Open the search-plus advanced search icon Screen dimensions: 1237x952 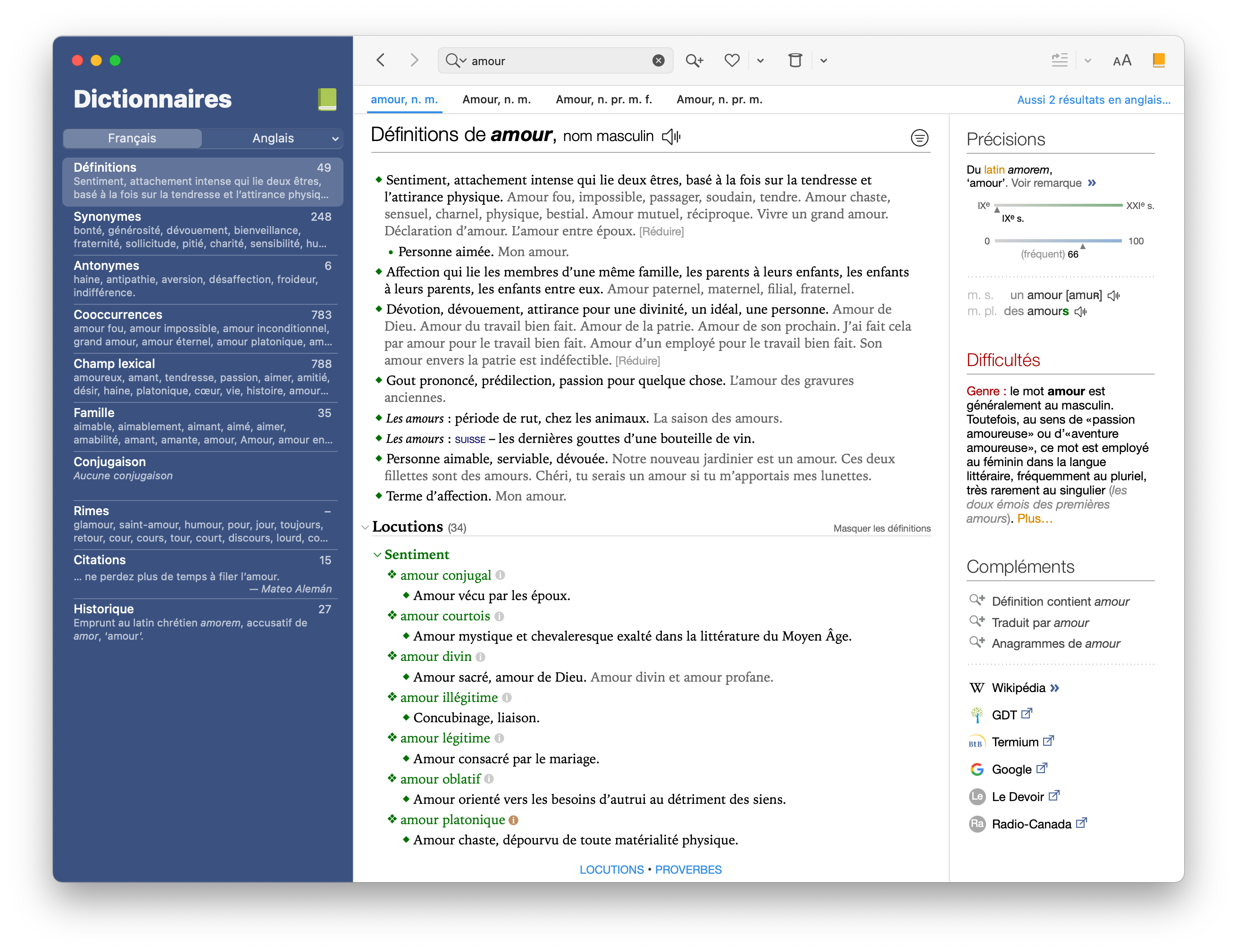click(x=694, y=60)
